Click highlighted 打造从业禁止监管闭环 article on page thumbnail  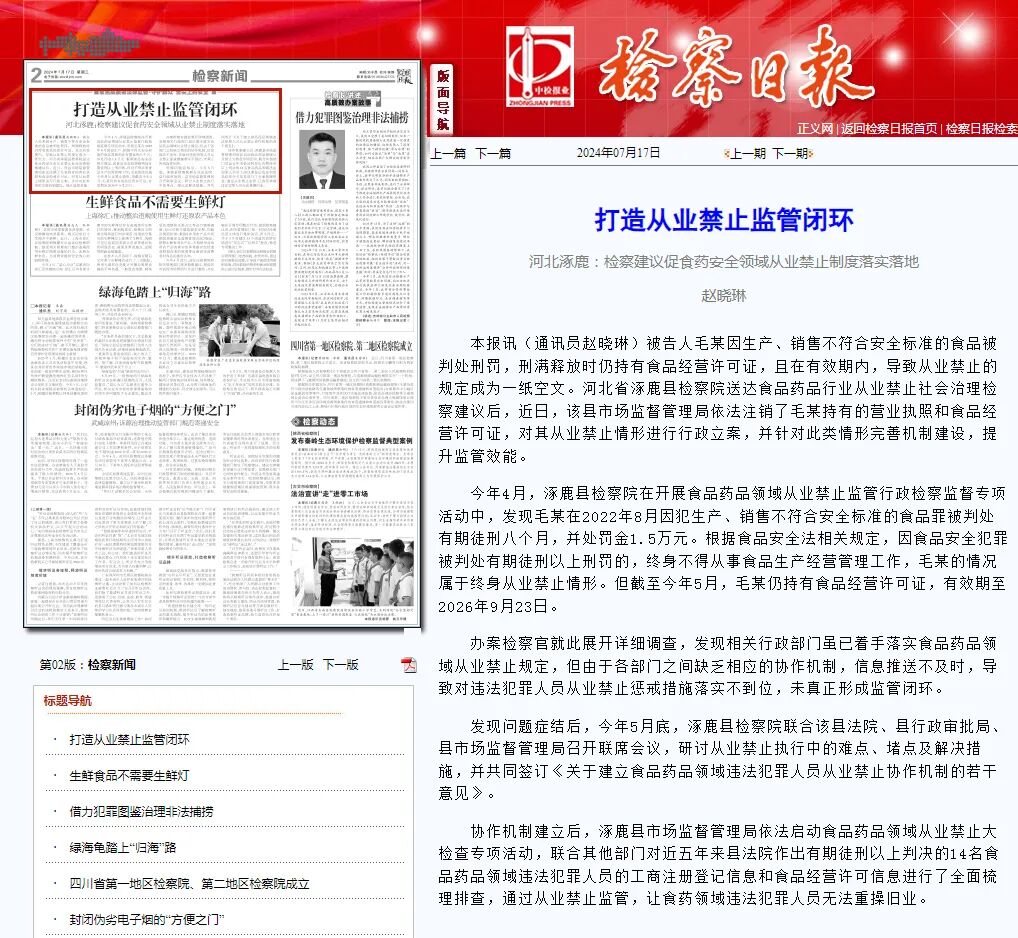pyautogui.click(x=156, y=141)
